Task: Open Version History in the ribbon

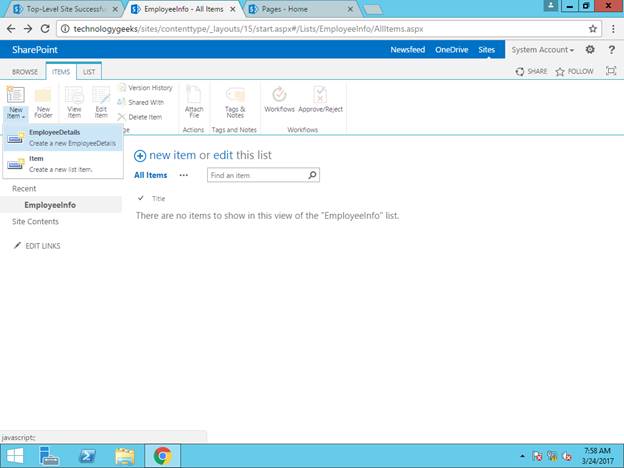Action: pos(146,88)
